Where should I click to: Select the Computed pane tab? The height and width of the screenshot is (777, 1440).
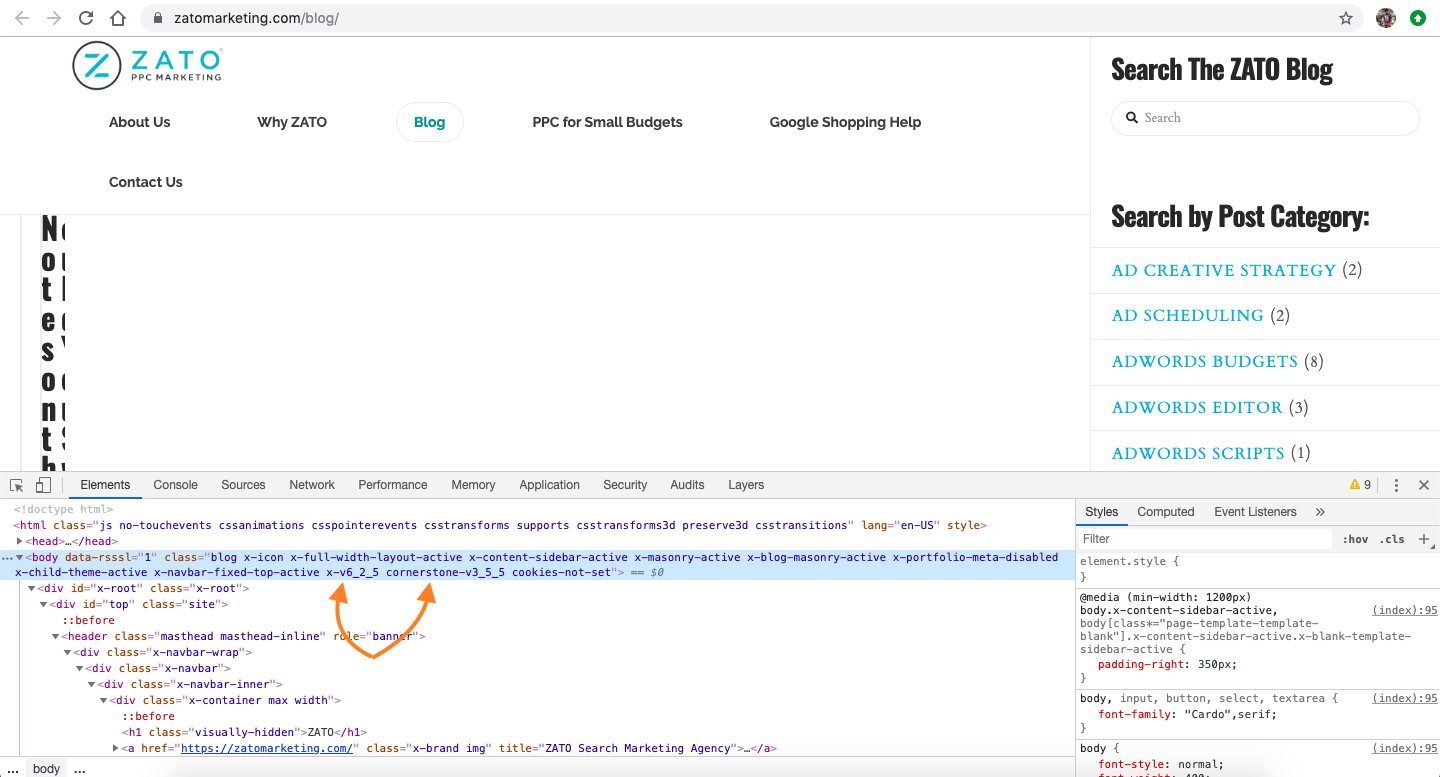[1166, 512]
